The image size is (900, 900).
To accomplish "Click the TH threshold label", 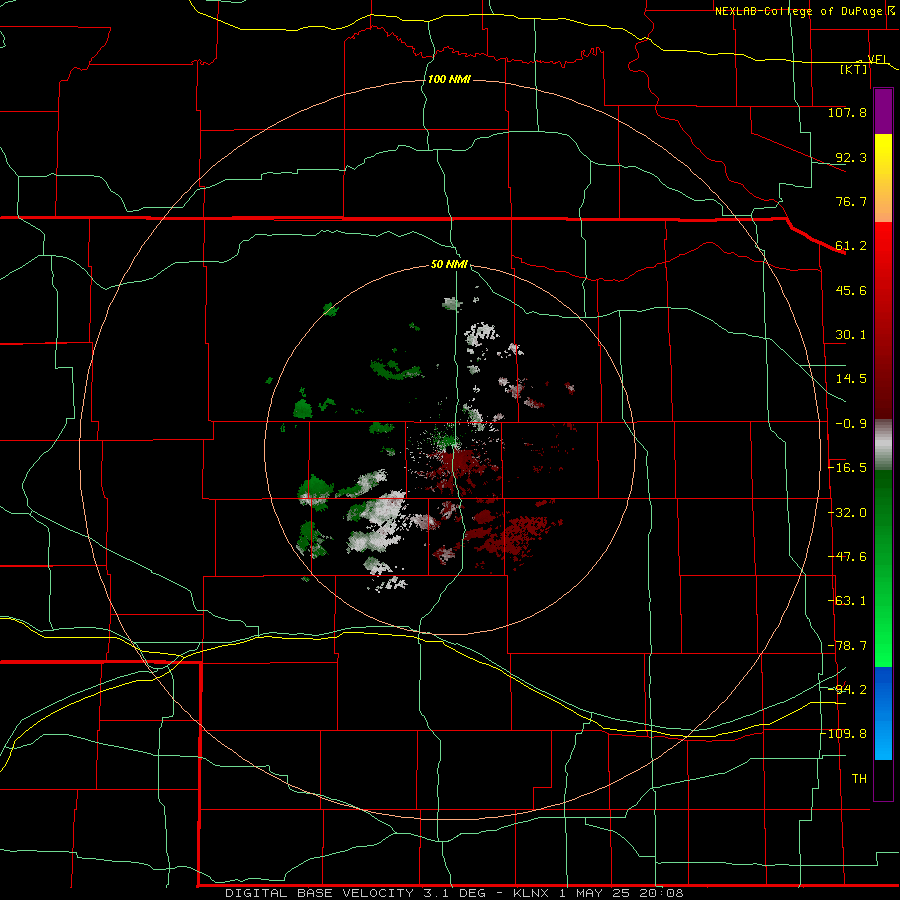I will pos(859,778).
